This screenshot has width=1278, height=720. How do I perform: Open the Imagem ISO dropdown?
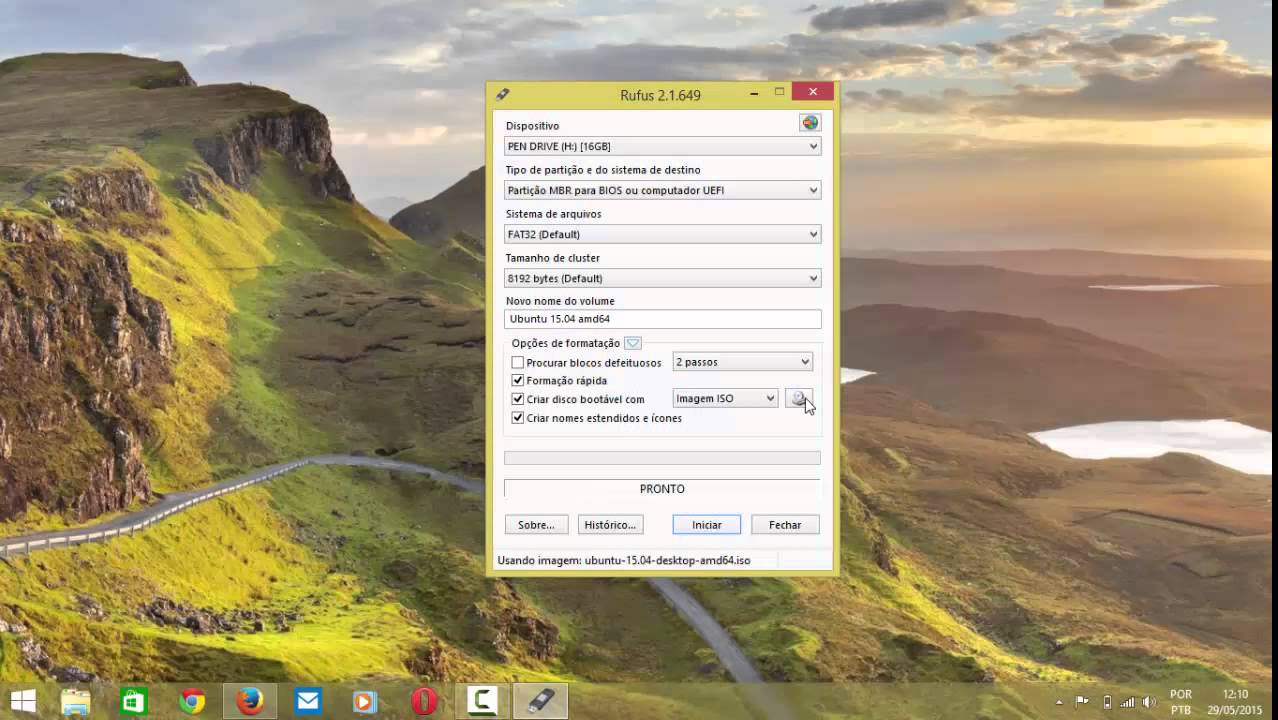coord(725,398)
